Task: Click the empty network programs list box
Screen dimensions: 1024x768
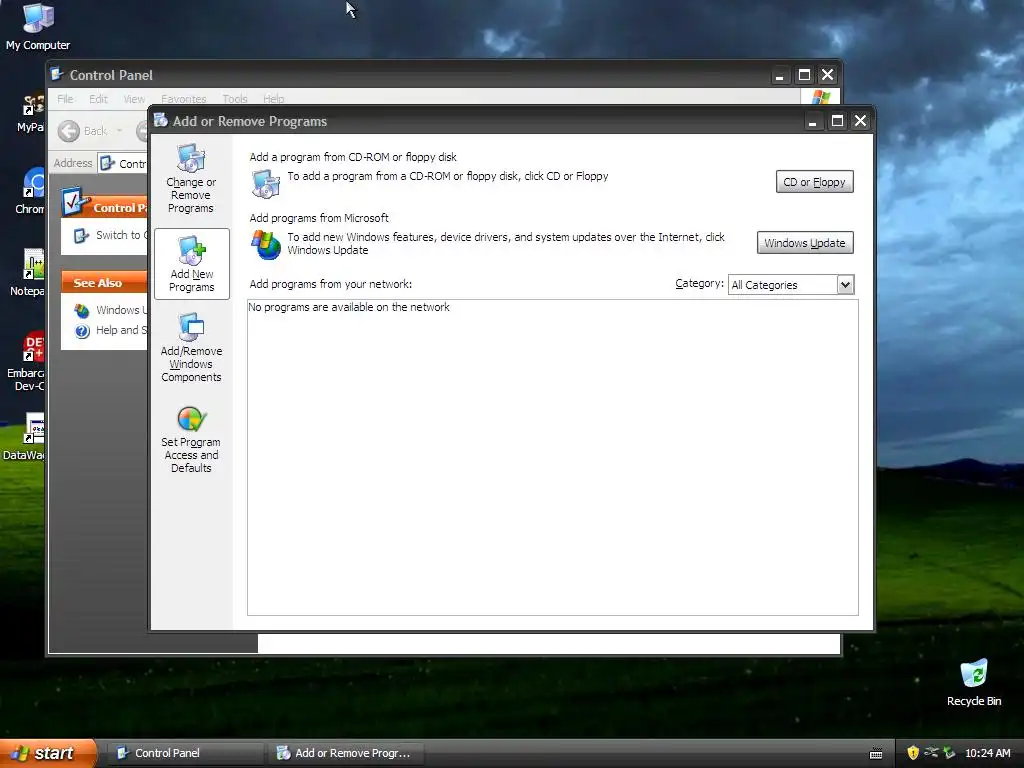Action: (552, 457)
